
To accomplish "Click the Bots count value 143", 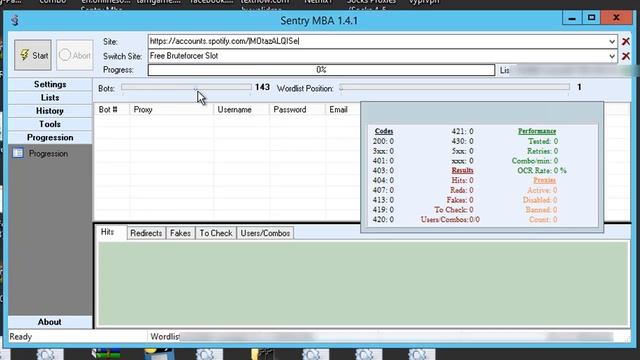I will pyautogui.click(x=262, y=87).
